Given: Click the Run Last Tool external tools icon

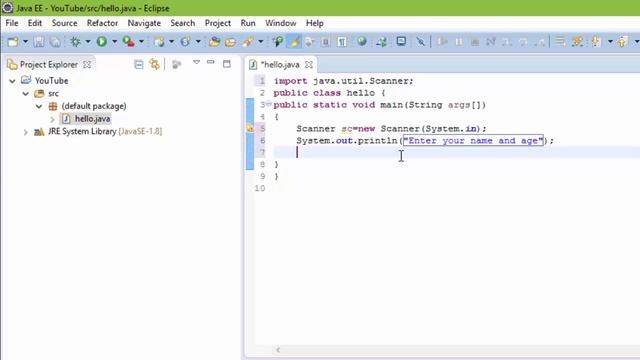Looking at the screenshot, I should pos(129,42).
